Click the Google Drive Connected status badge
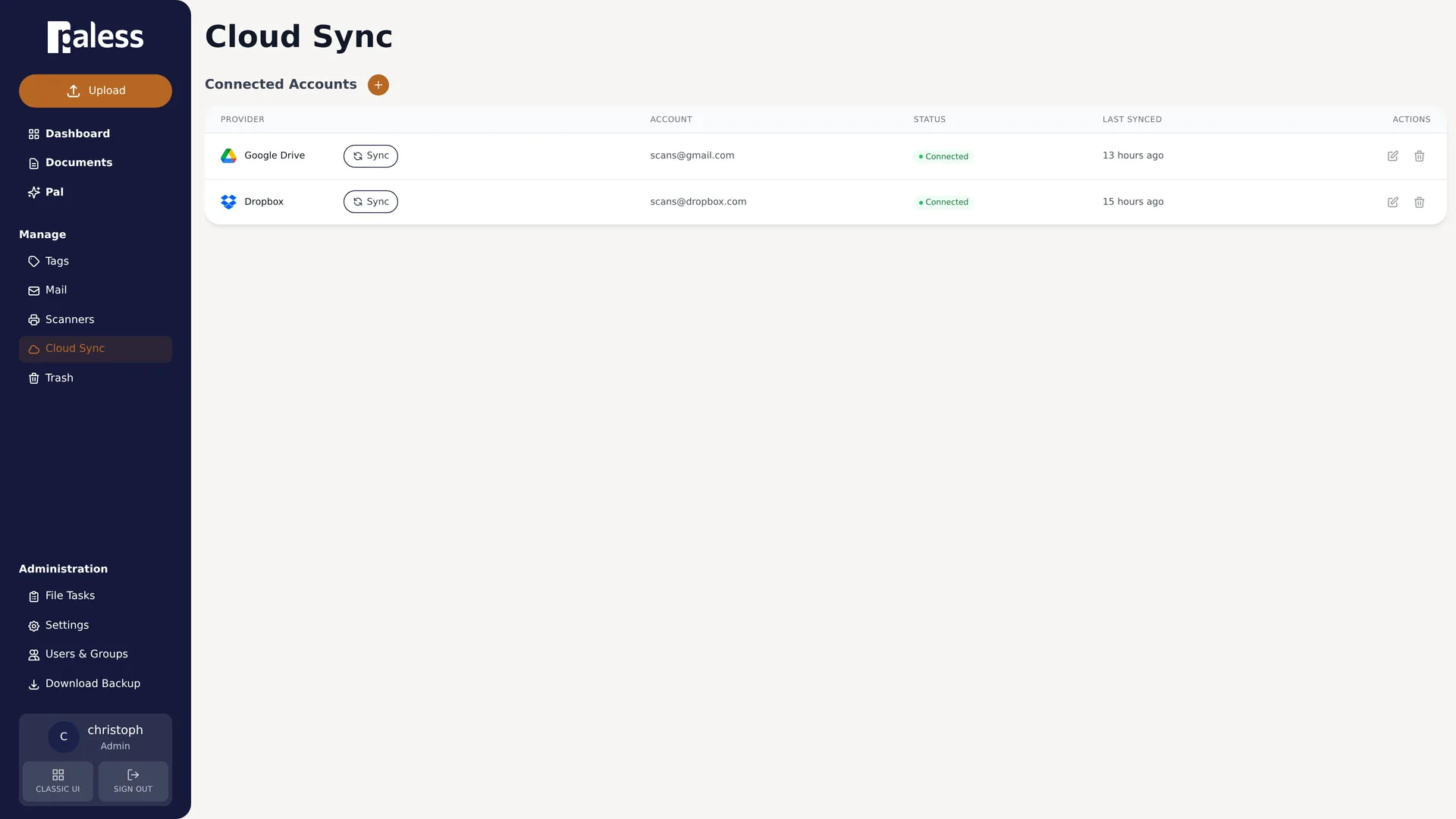This screenshot has height=819, width=1456. coord(943,157)
